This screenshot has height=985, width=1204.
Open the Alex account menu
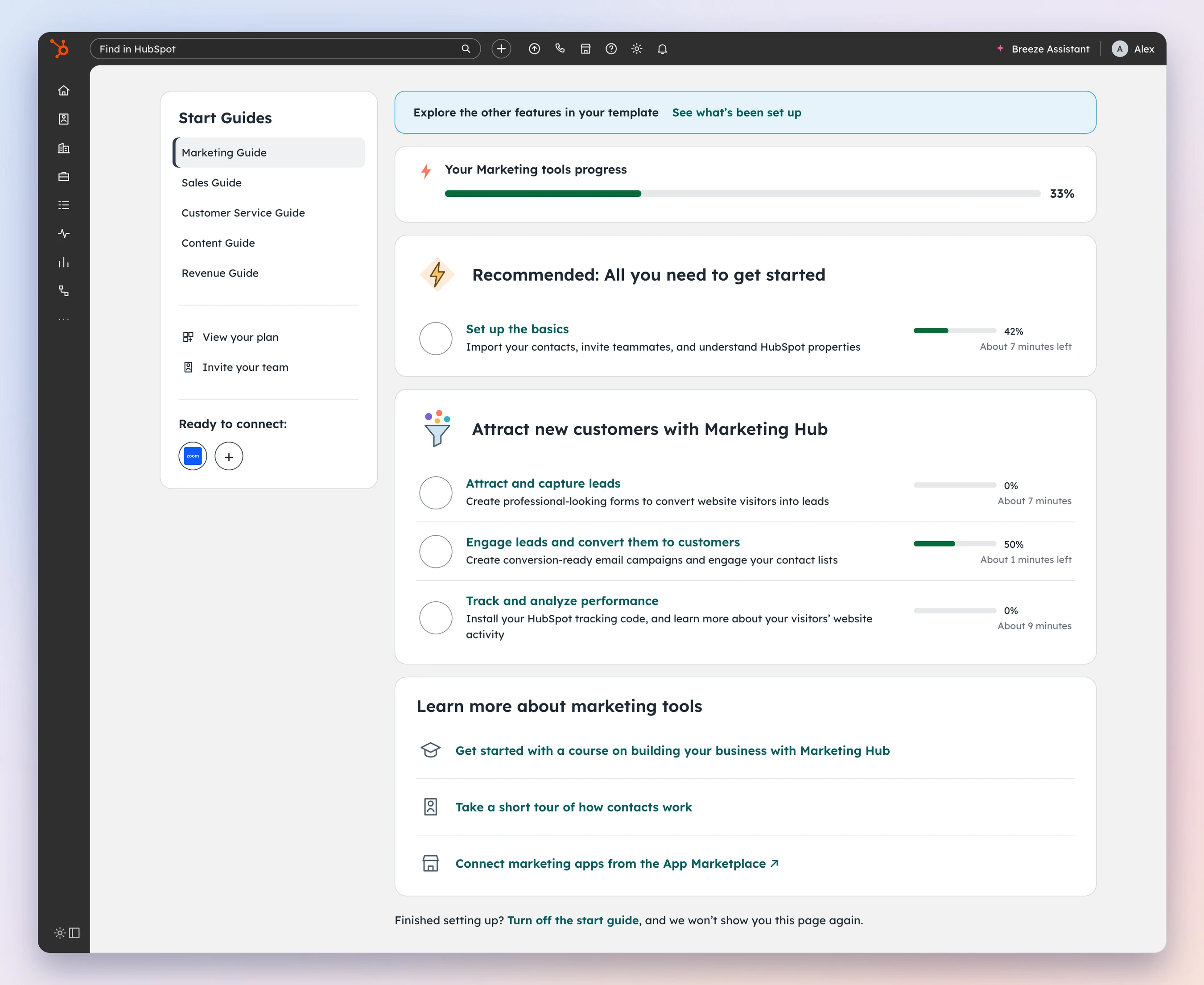[x=1133, y=49]
